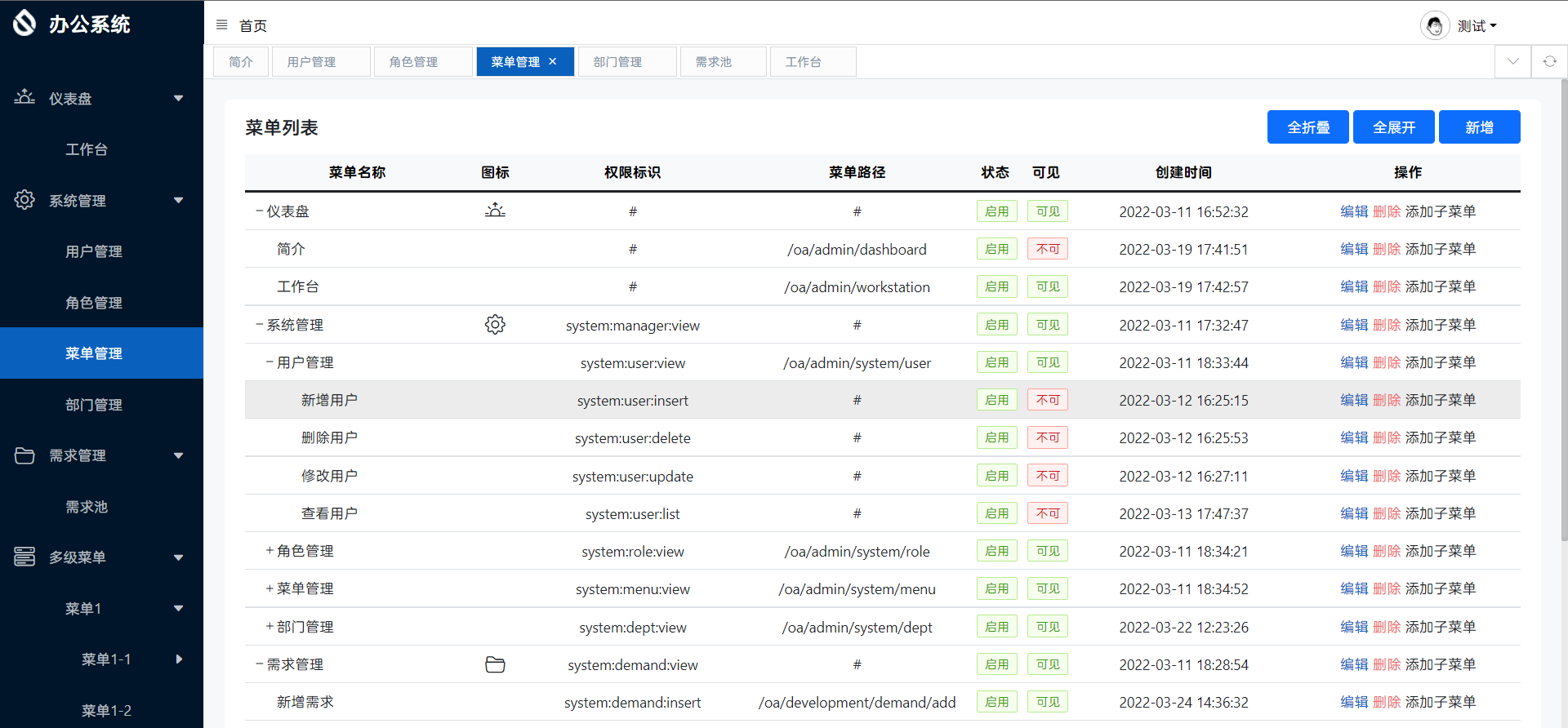
Task: Switch to the 需求池 tab
Action: point(723,61)
